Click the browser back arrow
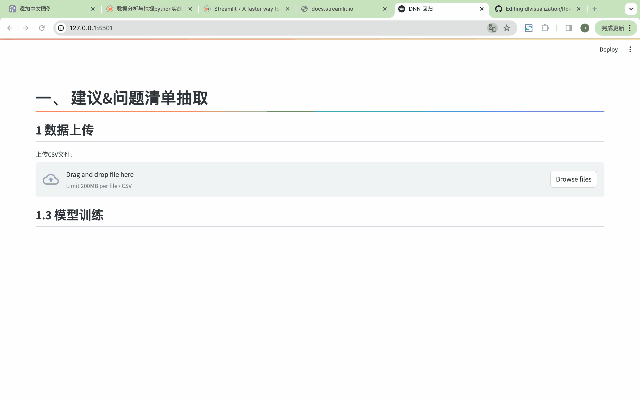 [x=9, y=28]
